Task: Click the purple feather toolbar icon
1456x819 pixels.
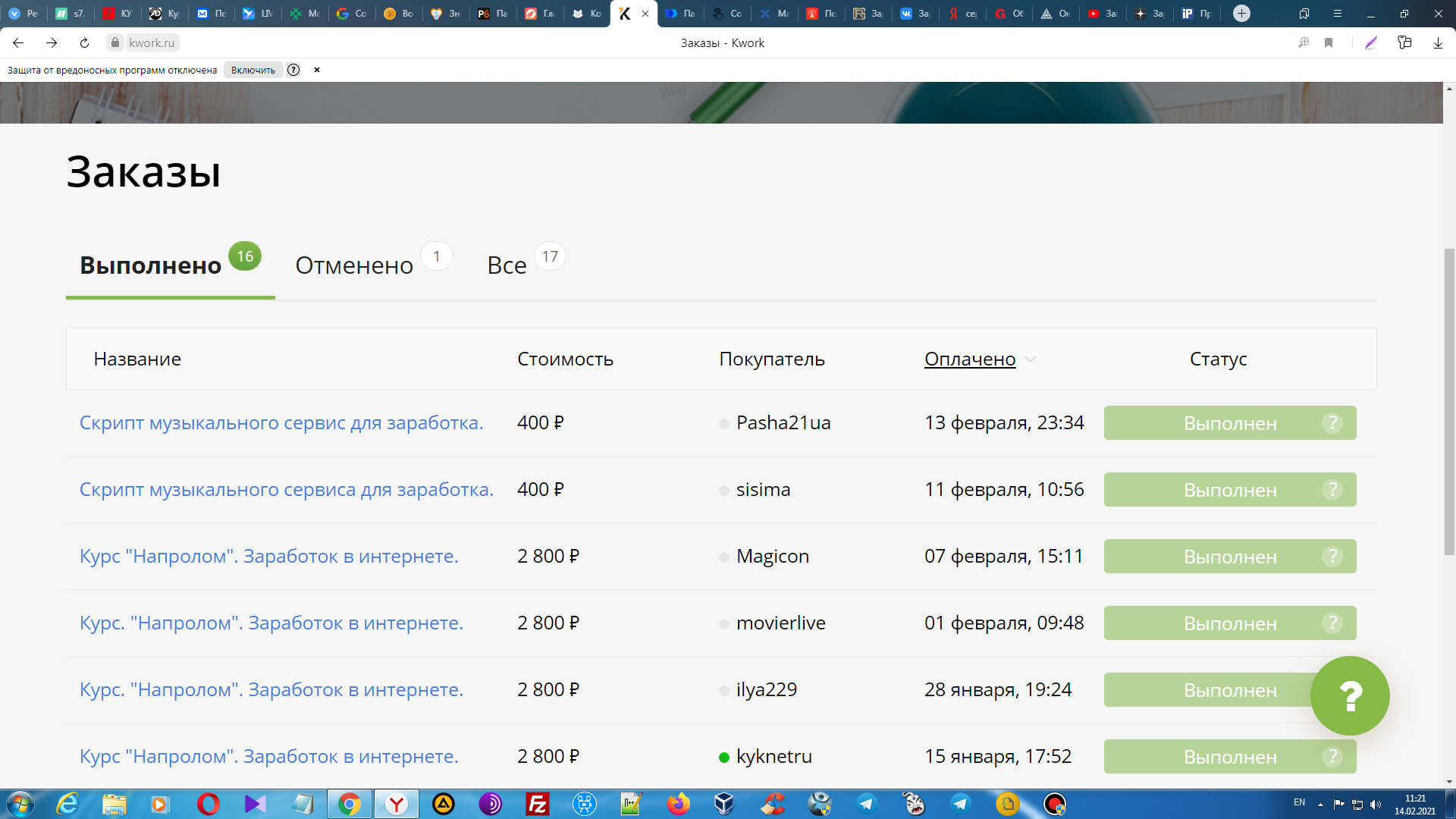Action: [x=1371, y=43]
